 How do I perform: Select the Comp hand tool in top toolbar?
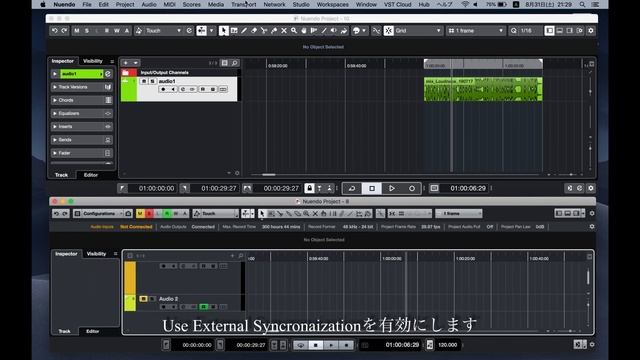(x=304, y=31)
